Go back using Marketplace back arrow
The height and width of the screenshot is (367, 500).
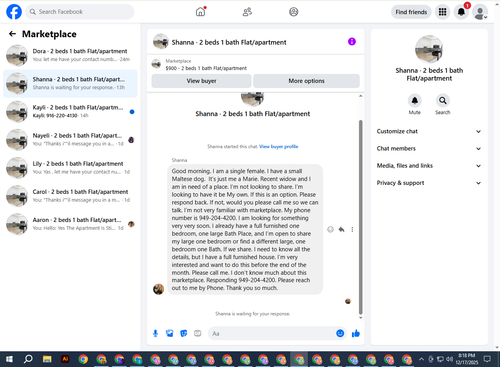click(12, 34)
